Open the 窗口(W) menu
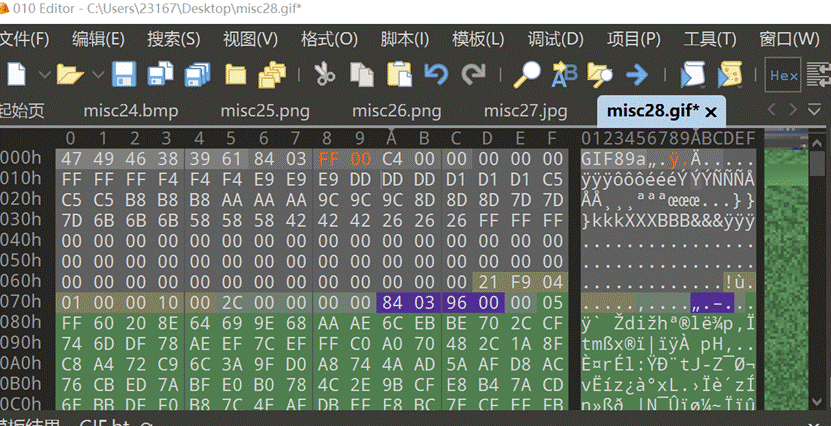This screenshot has width=831, height=426. pos(790,39)
